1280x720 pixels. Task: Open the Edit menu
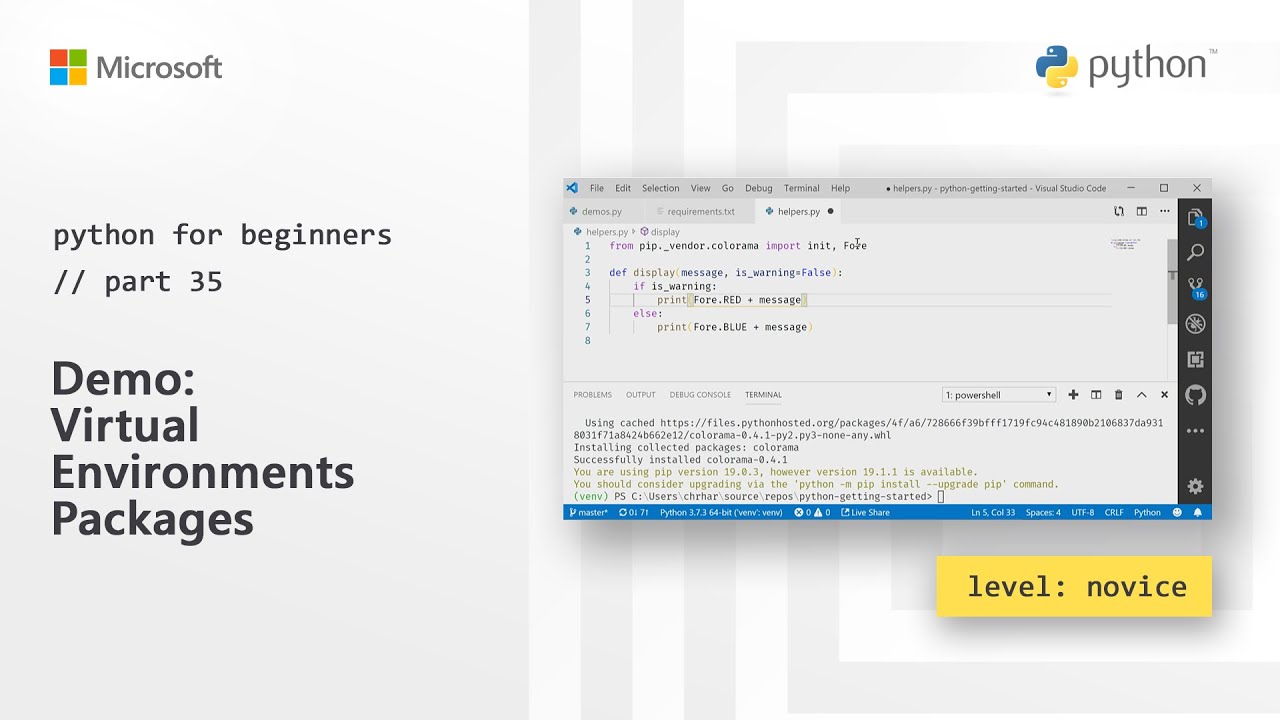623,188
